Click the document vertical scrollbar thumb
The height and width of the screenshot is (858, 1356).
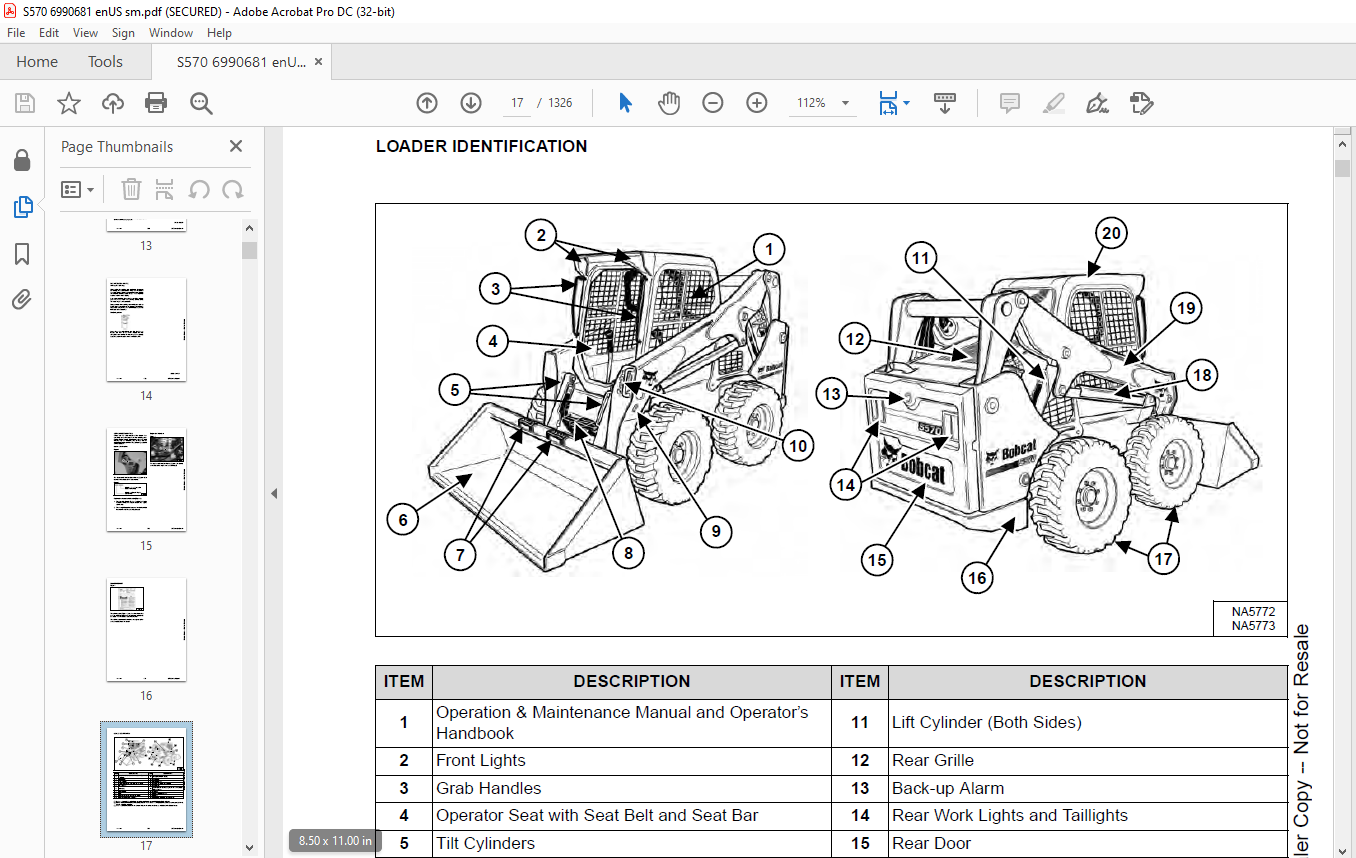click(x=1343, y=168)
